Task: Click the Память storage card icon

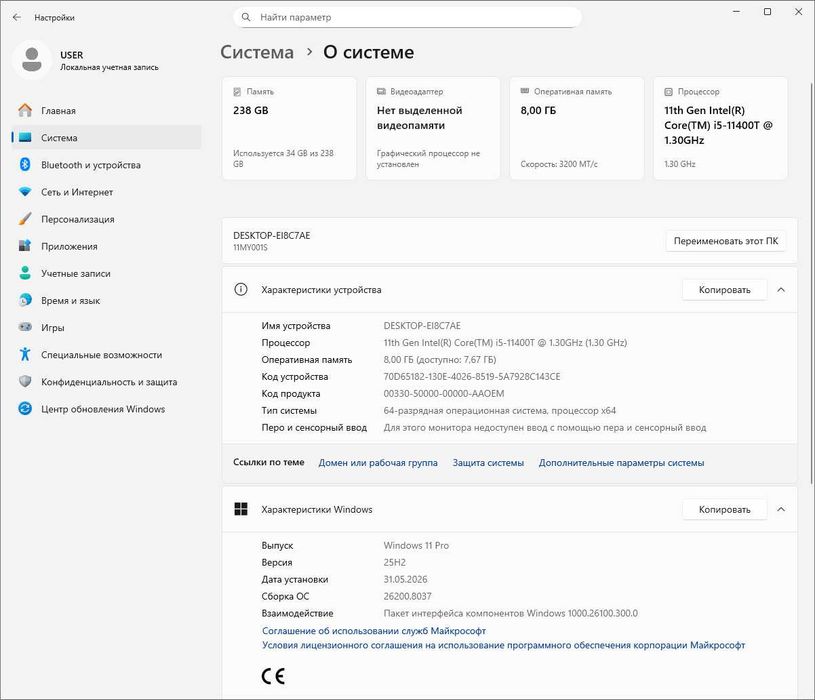Action: pos(237,91)
